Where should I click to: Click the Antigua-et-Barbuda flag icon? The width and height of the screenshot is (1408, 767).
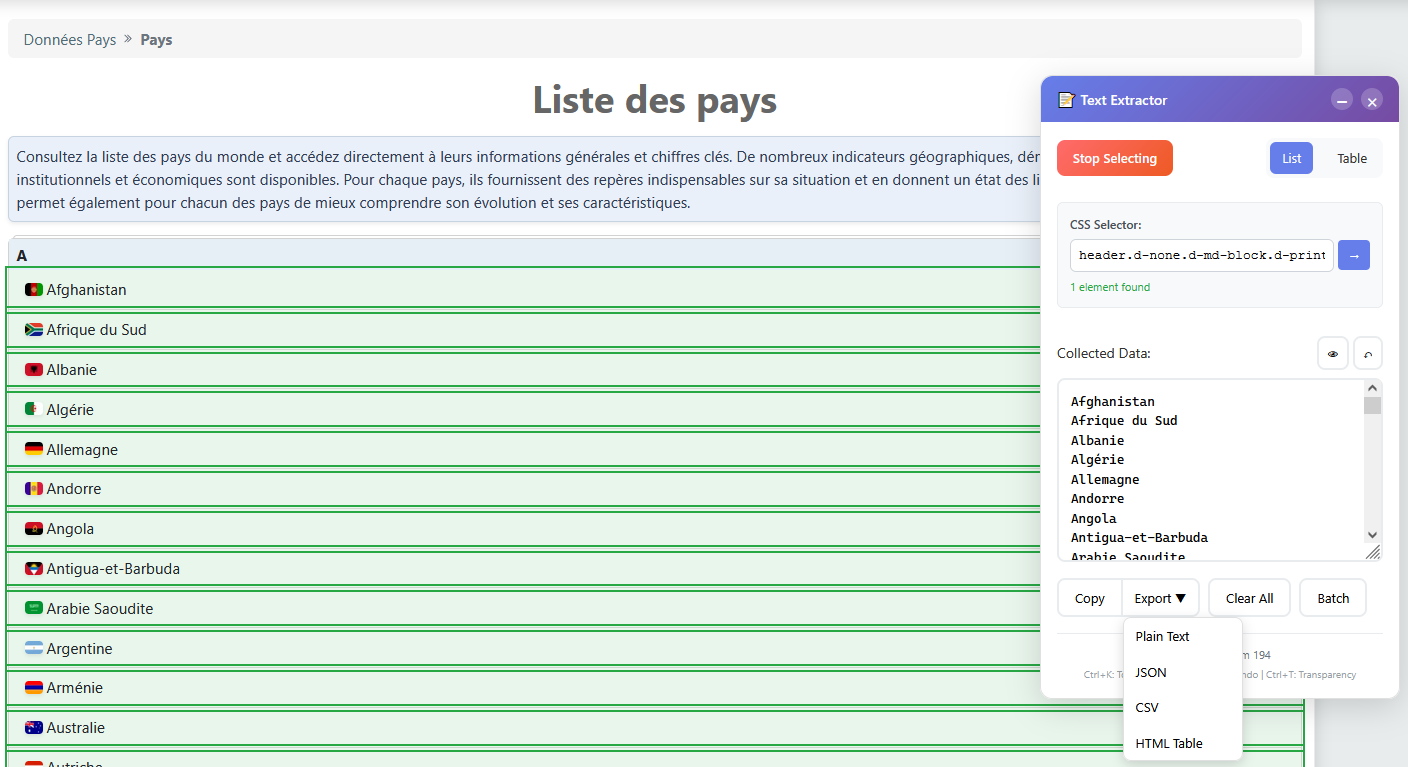point(34,568)
